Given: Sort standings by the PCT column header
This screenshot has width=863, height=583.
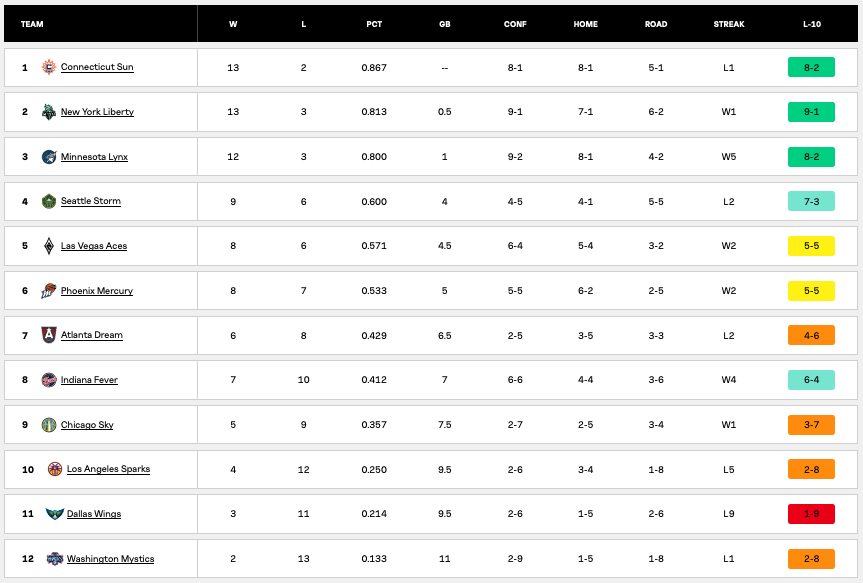Looking at the screenshot, I should (374, 24).
